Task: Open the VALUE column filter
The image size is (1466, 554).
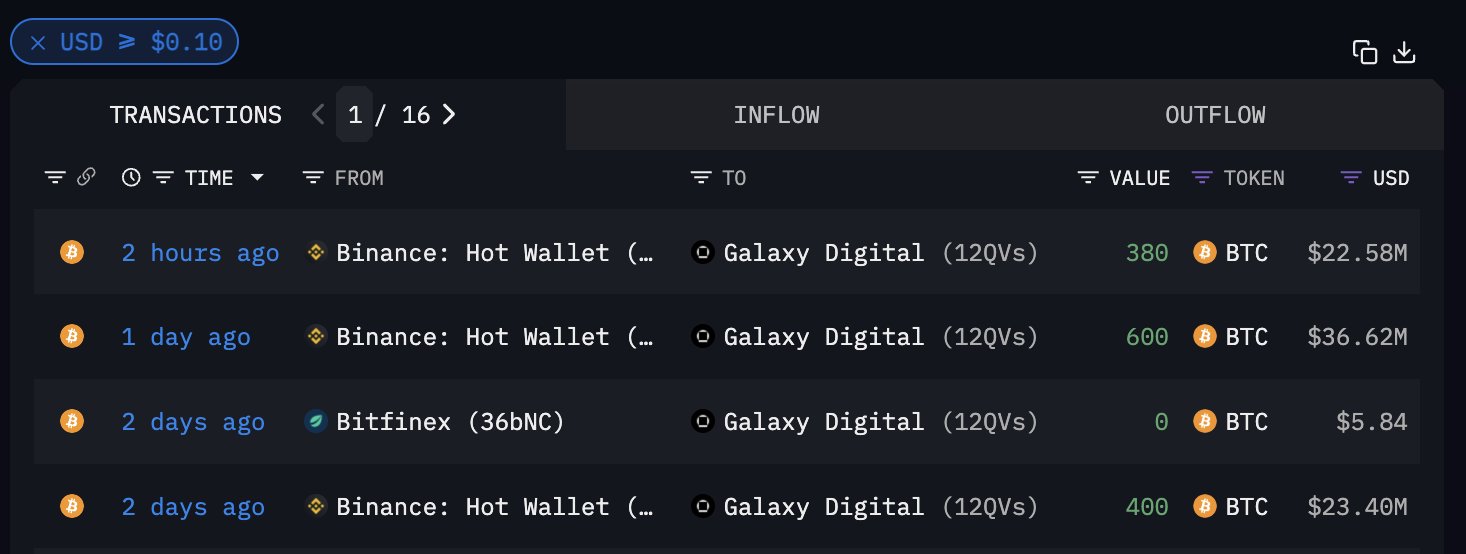Action: [1088, 178]
